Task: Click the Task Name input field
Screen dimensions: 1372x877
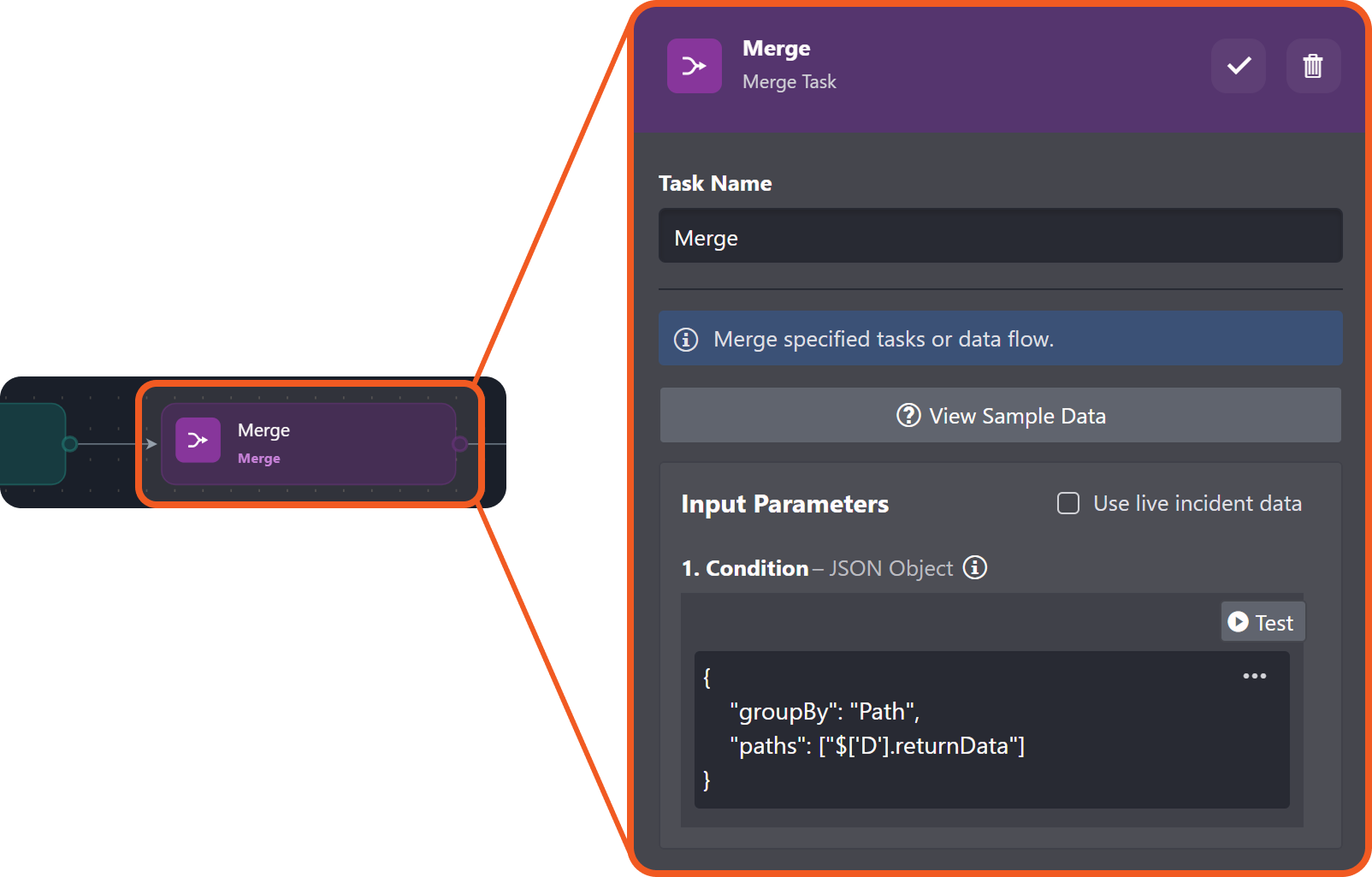Action: pos(999,236)
